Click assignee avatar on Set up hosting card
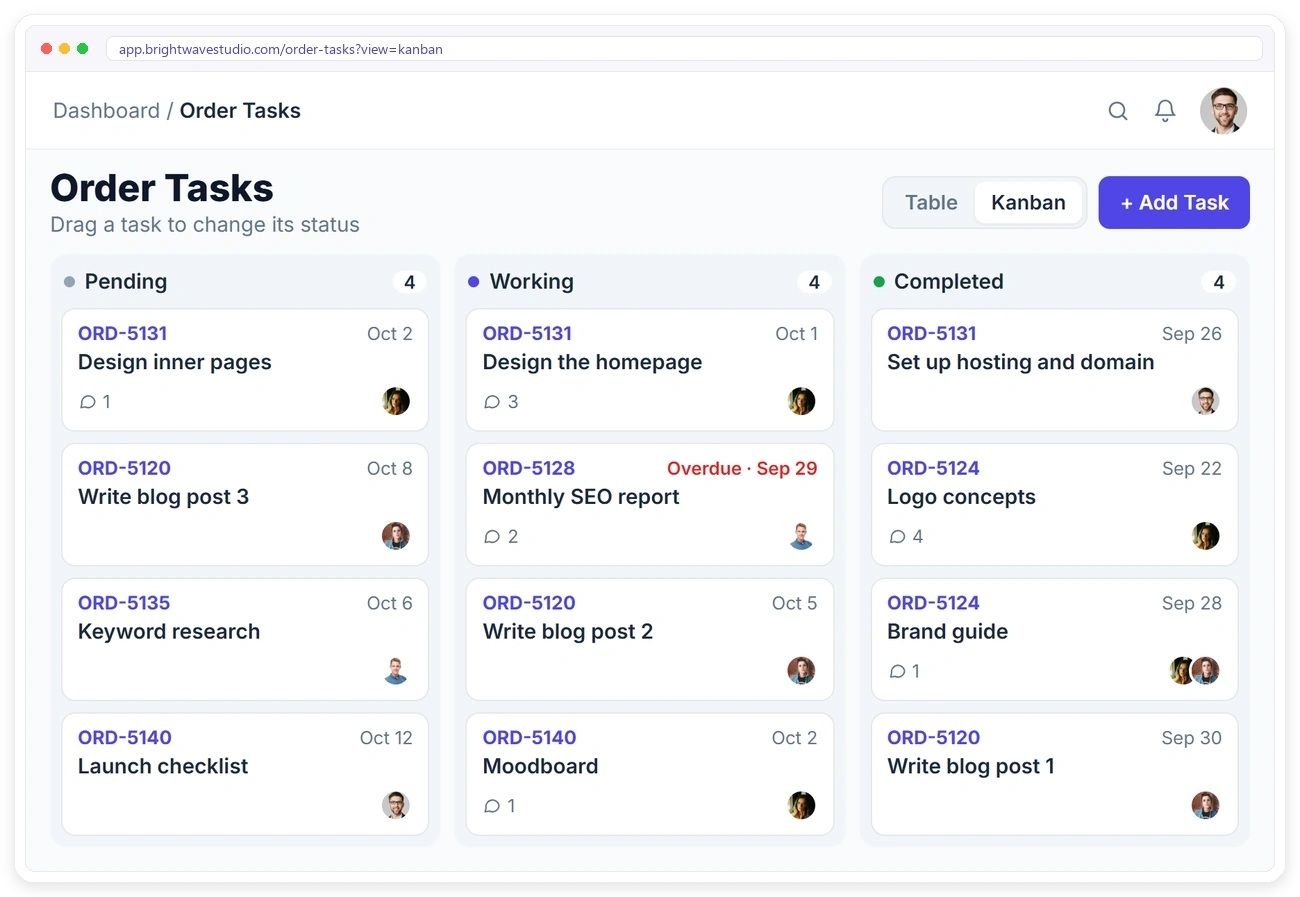 coord(1206,402)
